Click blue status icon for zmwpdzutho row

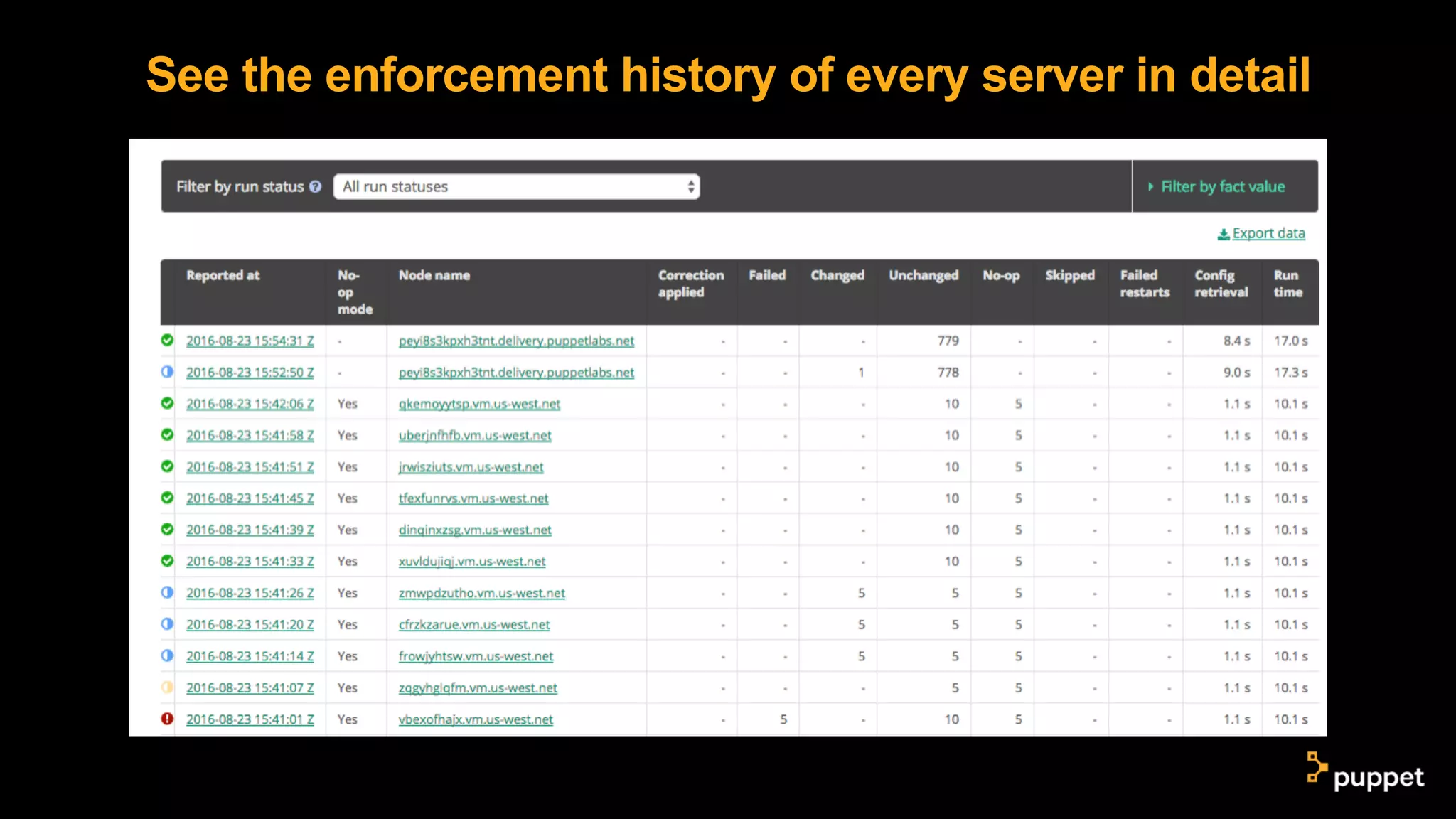click(x=167, y=592)
